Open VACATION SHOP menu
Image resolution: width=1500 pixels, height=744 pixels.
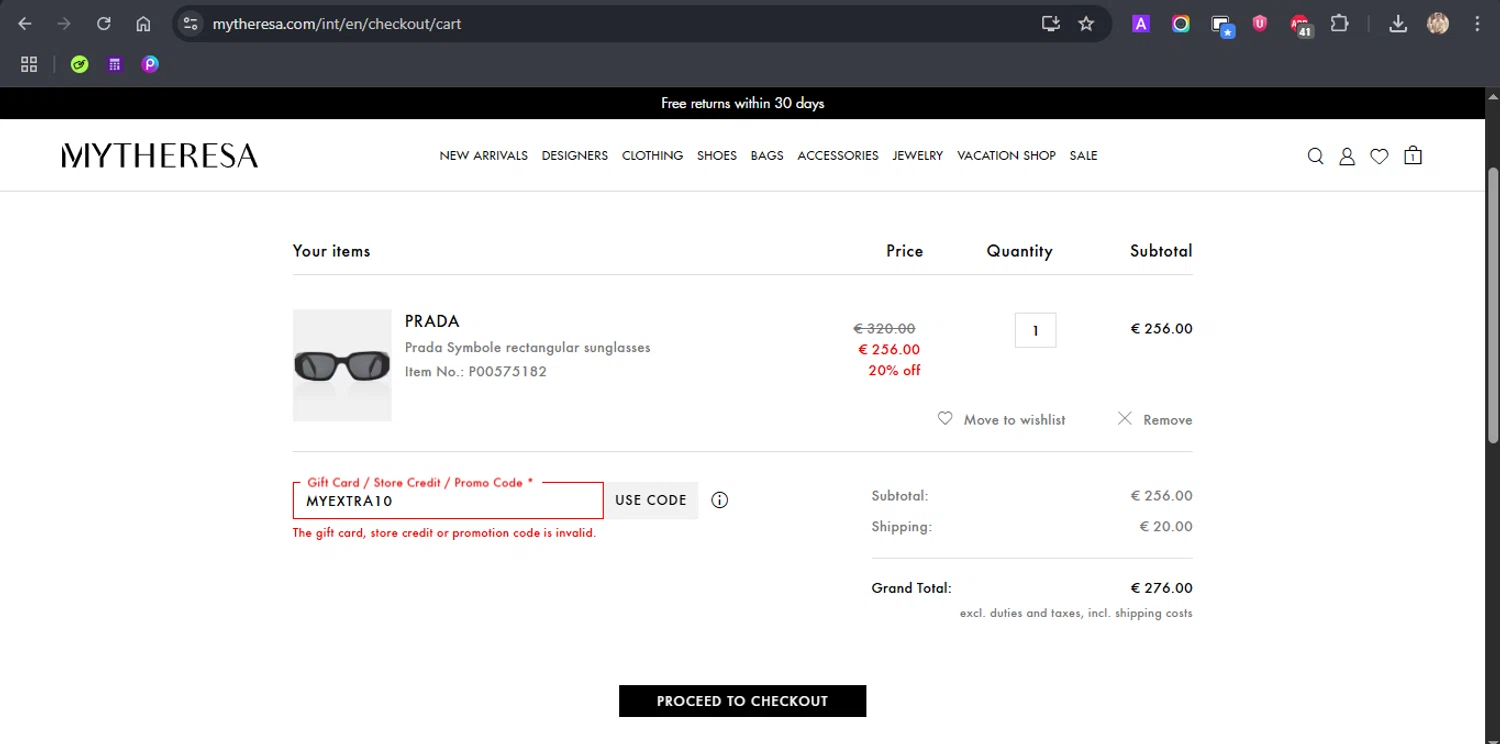click(x=1006, y=156)
